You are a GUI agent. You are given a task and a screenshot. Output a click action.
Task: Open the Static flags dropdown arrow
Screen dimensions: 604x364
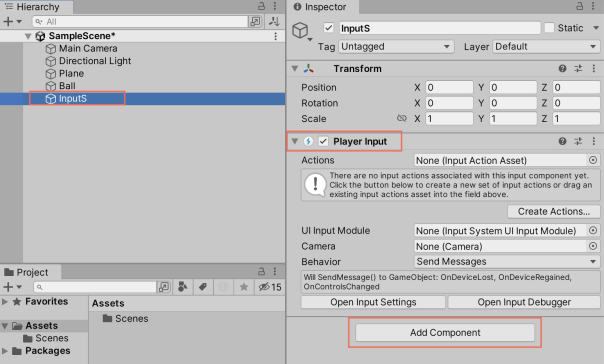pos(596,28)
